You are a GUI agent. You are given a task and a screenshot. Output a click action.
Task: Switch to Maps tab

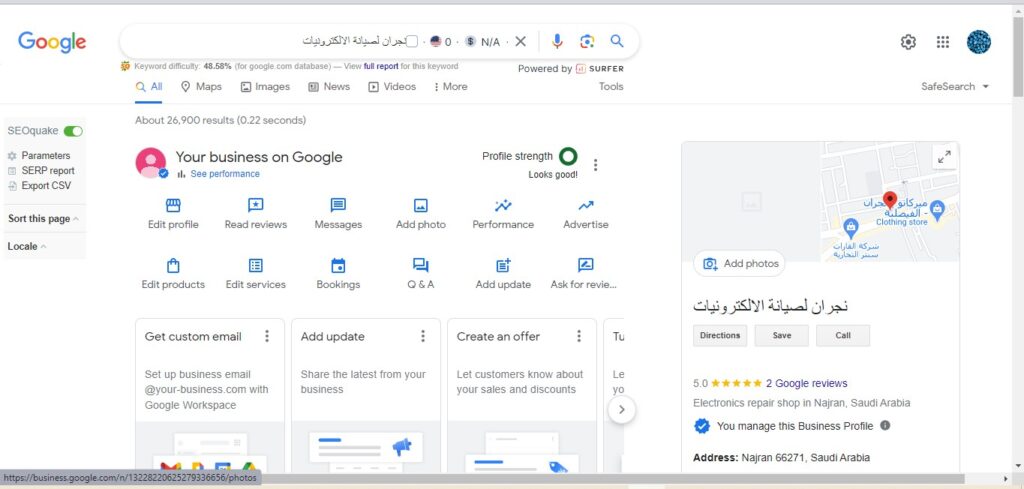pyautogui.click(x=201, y=87)
